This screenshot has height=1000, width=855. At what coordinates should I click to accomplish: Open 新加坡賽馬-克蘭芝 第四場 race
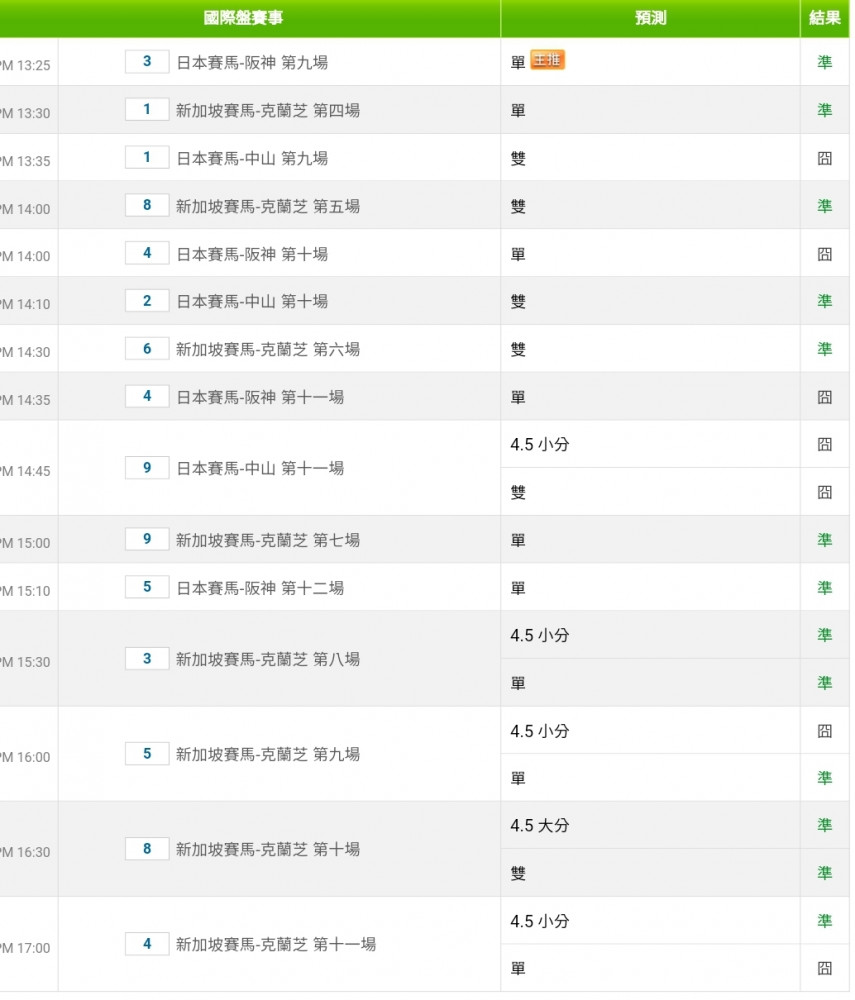click(268, 110)
